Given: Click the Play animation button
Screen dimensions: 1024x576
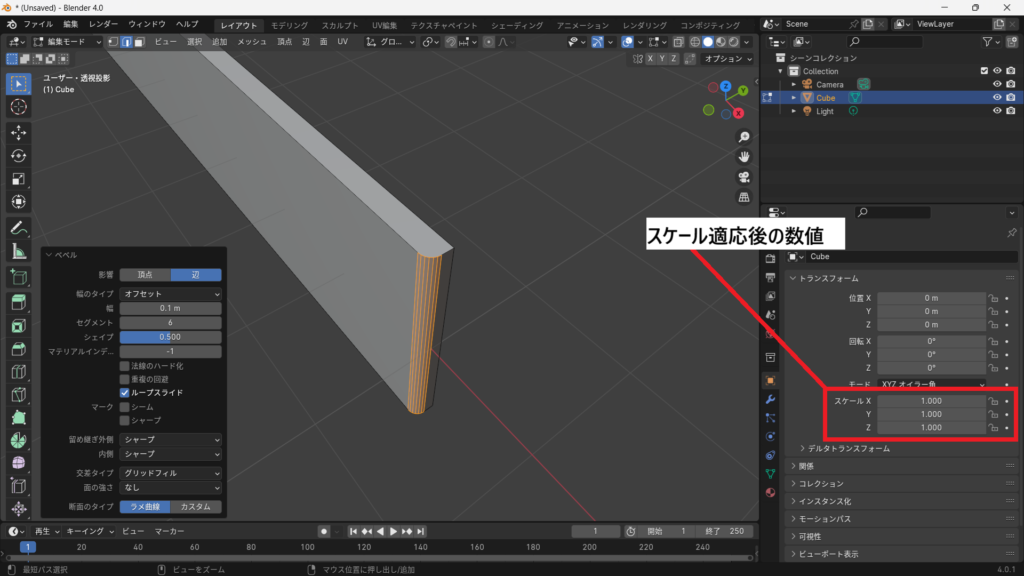Looking at the screenshot, I should [x=393, y=531].
